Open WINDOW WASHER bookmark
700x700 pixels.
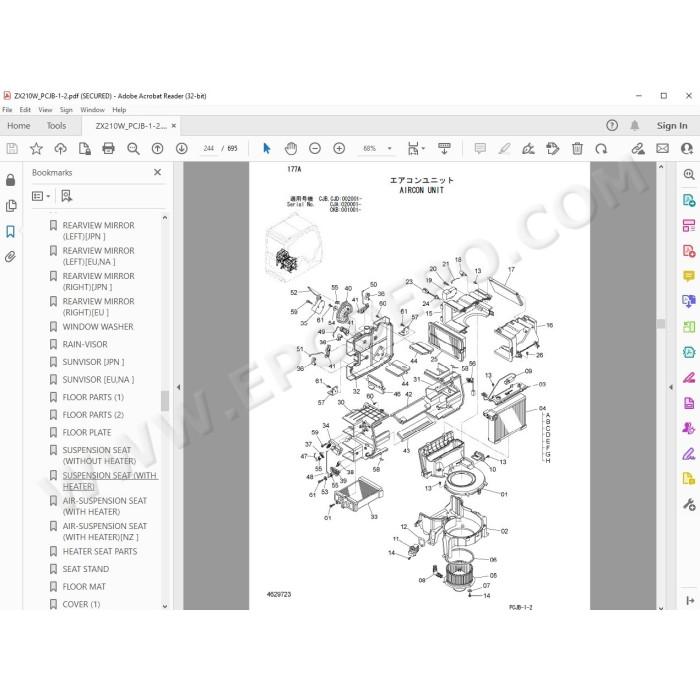point(98,326)
